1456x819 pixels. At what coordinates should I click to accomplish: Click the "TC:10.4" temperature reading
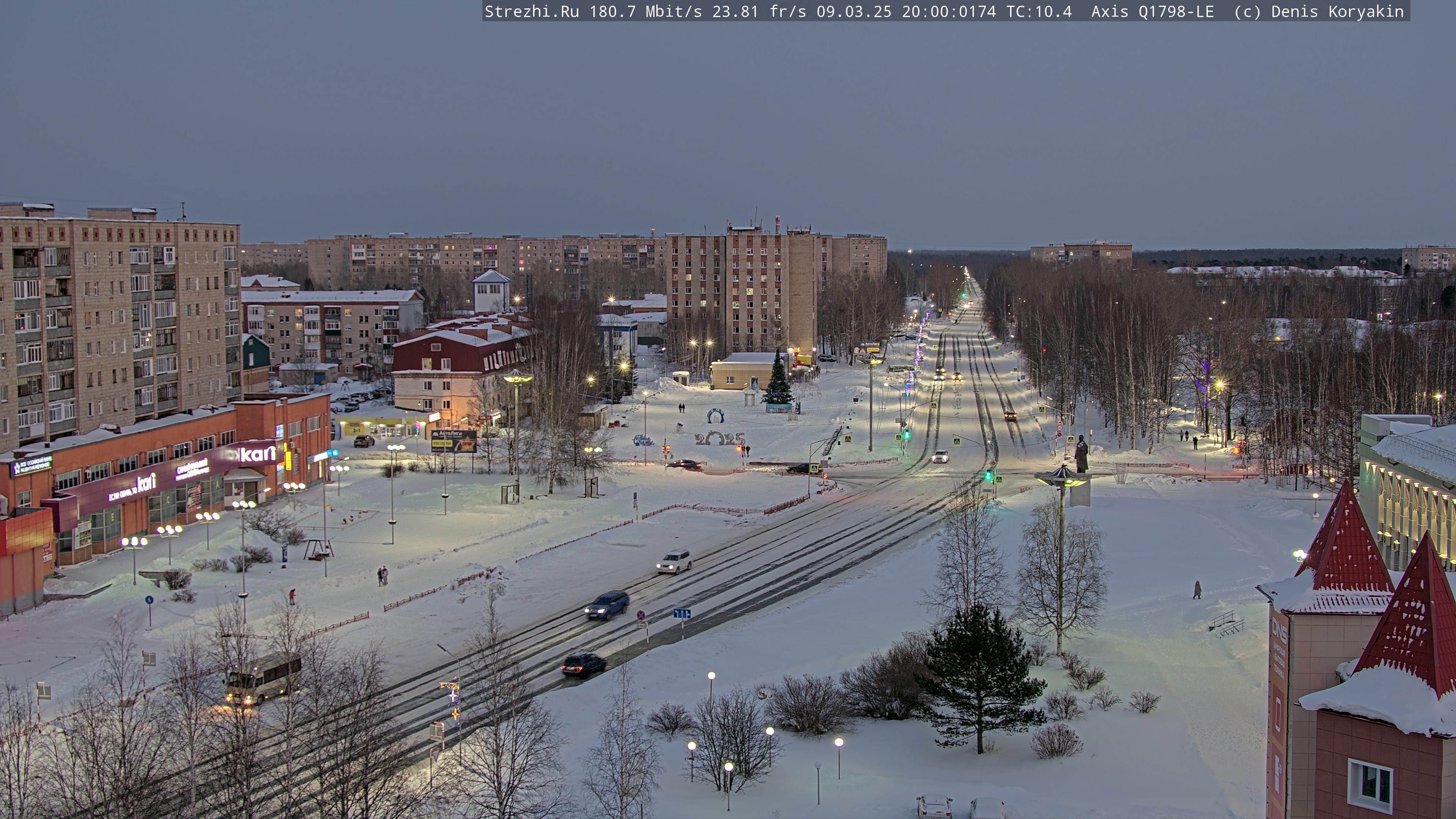tap(1039, 11)
